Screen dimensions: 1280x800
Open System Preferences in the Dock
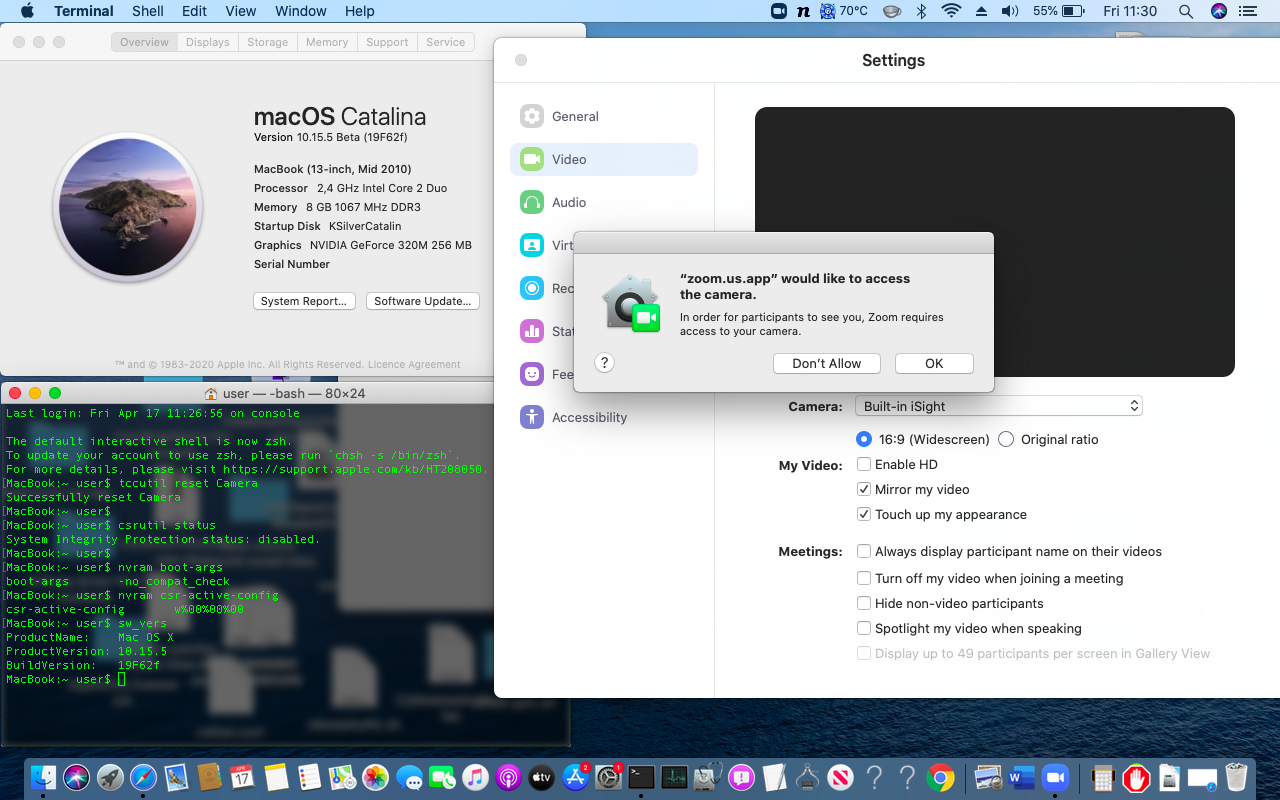608,777
